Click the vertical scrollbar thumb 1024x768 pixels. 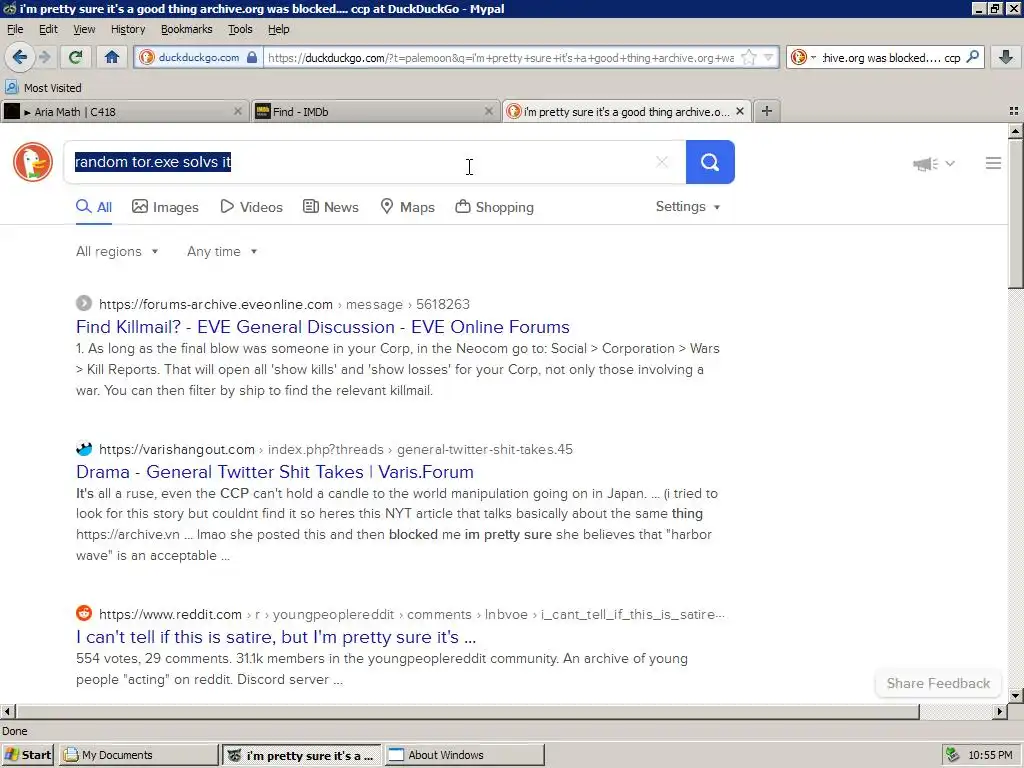pyautogui.click(x=1016, y=213)
